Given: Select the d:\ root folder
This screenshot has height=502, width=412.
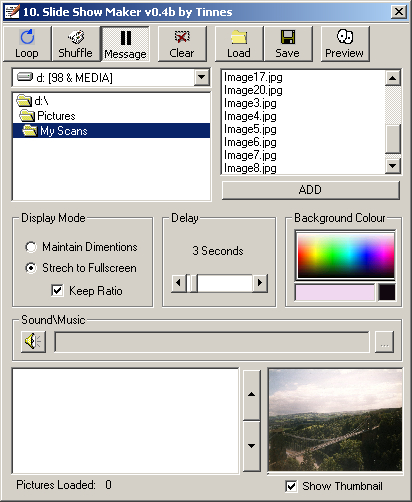Looking at the screenshot, I should point(111,101).
